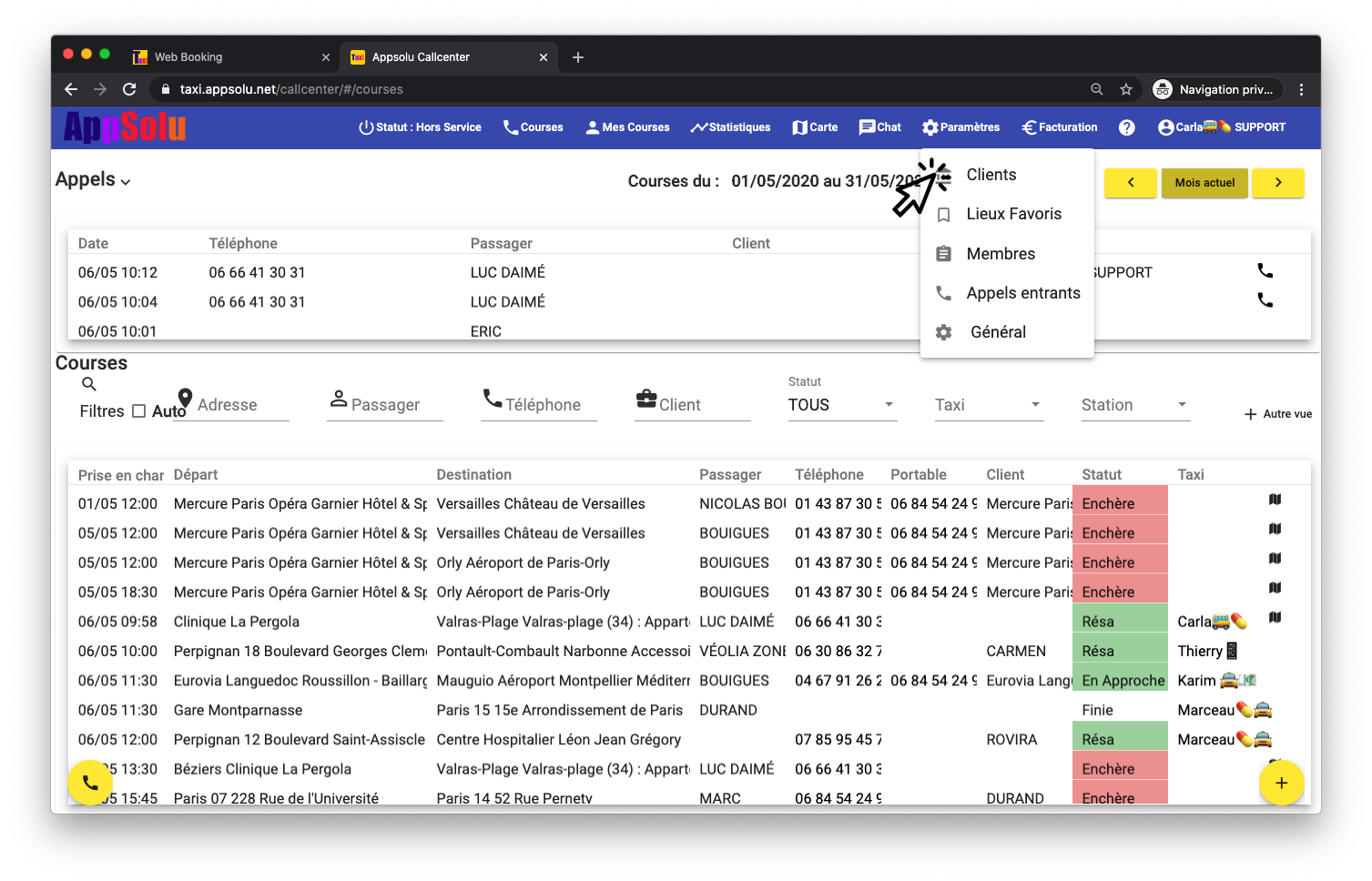Viewport: 1372px width, 881px height.
Task: Open the Taxi filter dropdown
Action: click(x=989, y=405)
